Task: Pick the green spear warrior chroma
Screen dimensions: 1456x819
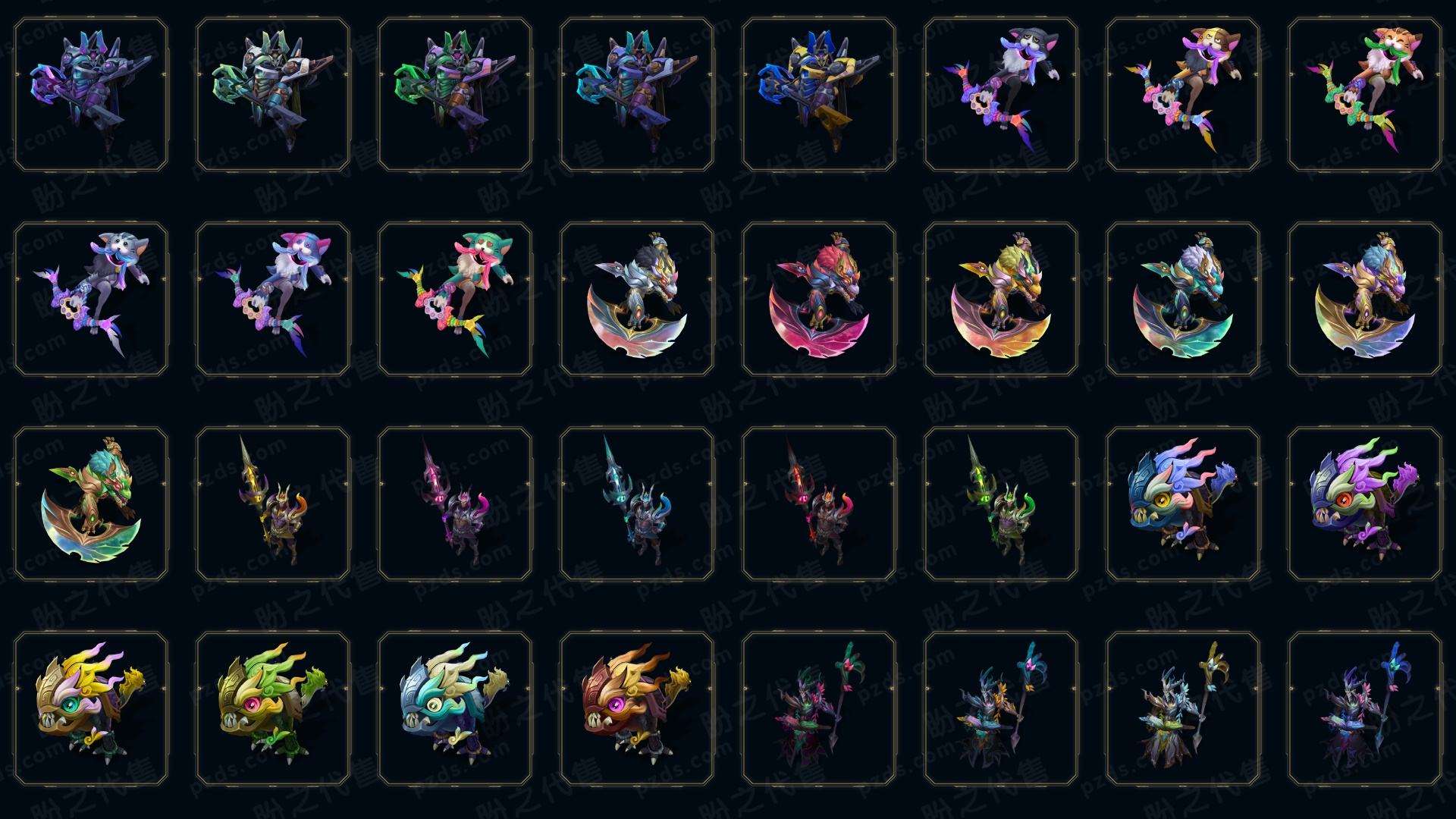Action: (x=1001, y=504)
